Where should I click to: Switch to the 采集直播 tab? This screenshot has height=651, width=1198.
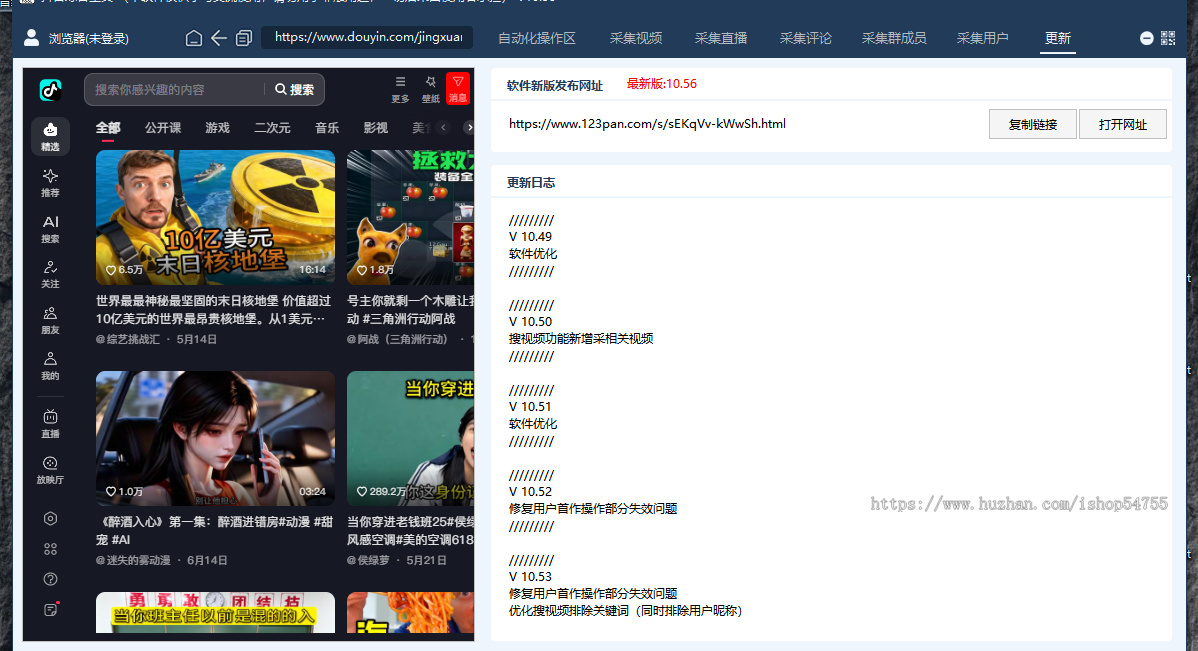tap(720, 38)
